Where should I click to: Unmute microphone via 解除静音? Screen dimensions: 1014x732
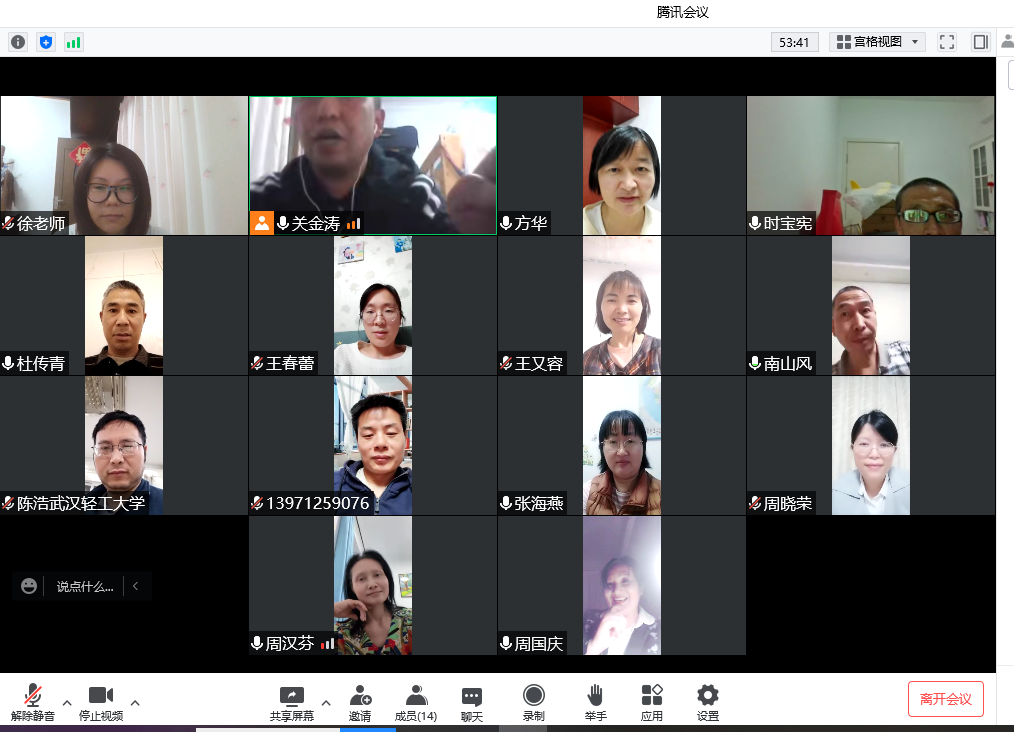point(33,702)
